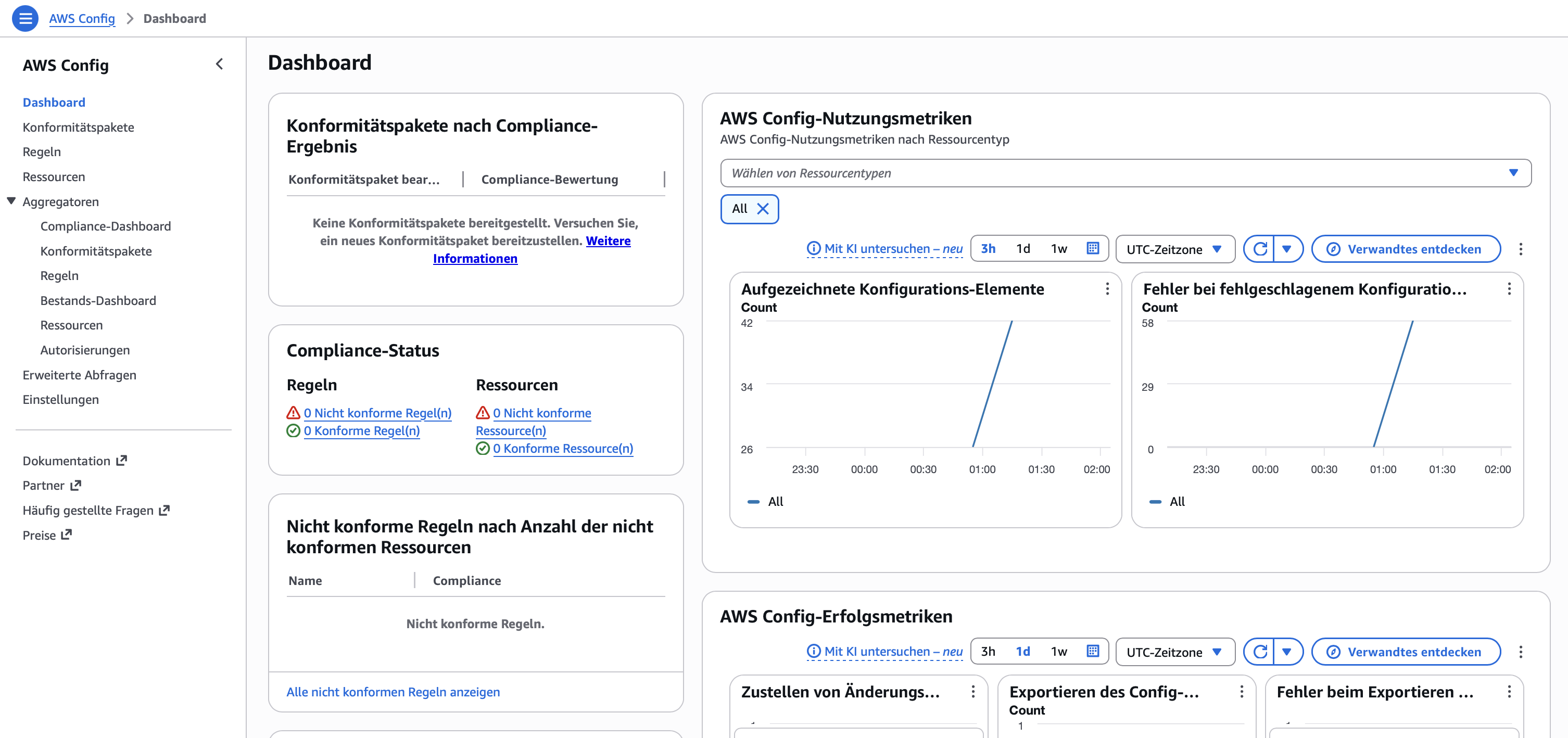Open Einstellungen sidebar item
This screenshot has width=1568, height=738.
coord(60,399)
